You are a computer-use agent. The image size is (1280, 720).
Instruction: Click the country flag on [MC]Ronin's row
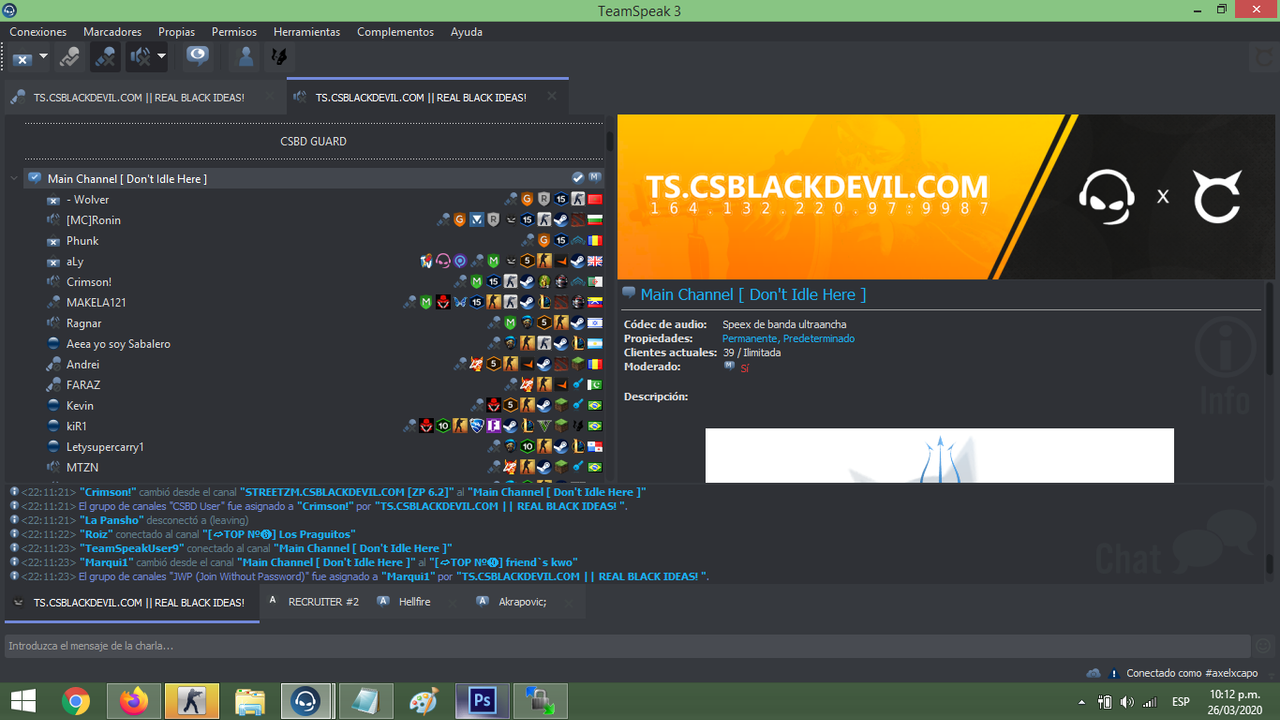595,220
